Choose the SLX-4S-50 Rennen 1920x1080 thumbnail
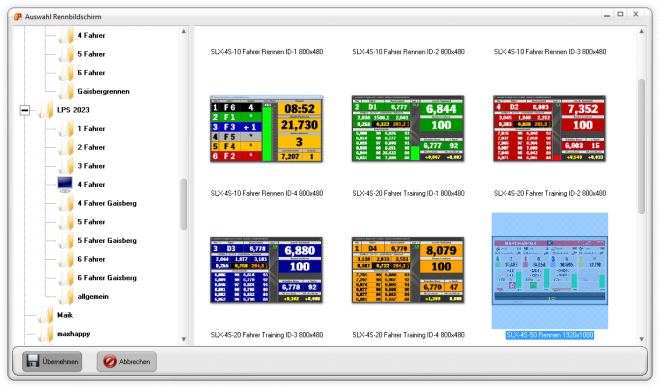This screenshot has height=388, width=660. coord(550,270)
